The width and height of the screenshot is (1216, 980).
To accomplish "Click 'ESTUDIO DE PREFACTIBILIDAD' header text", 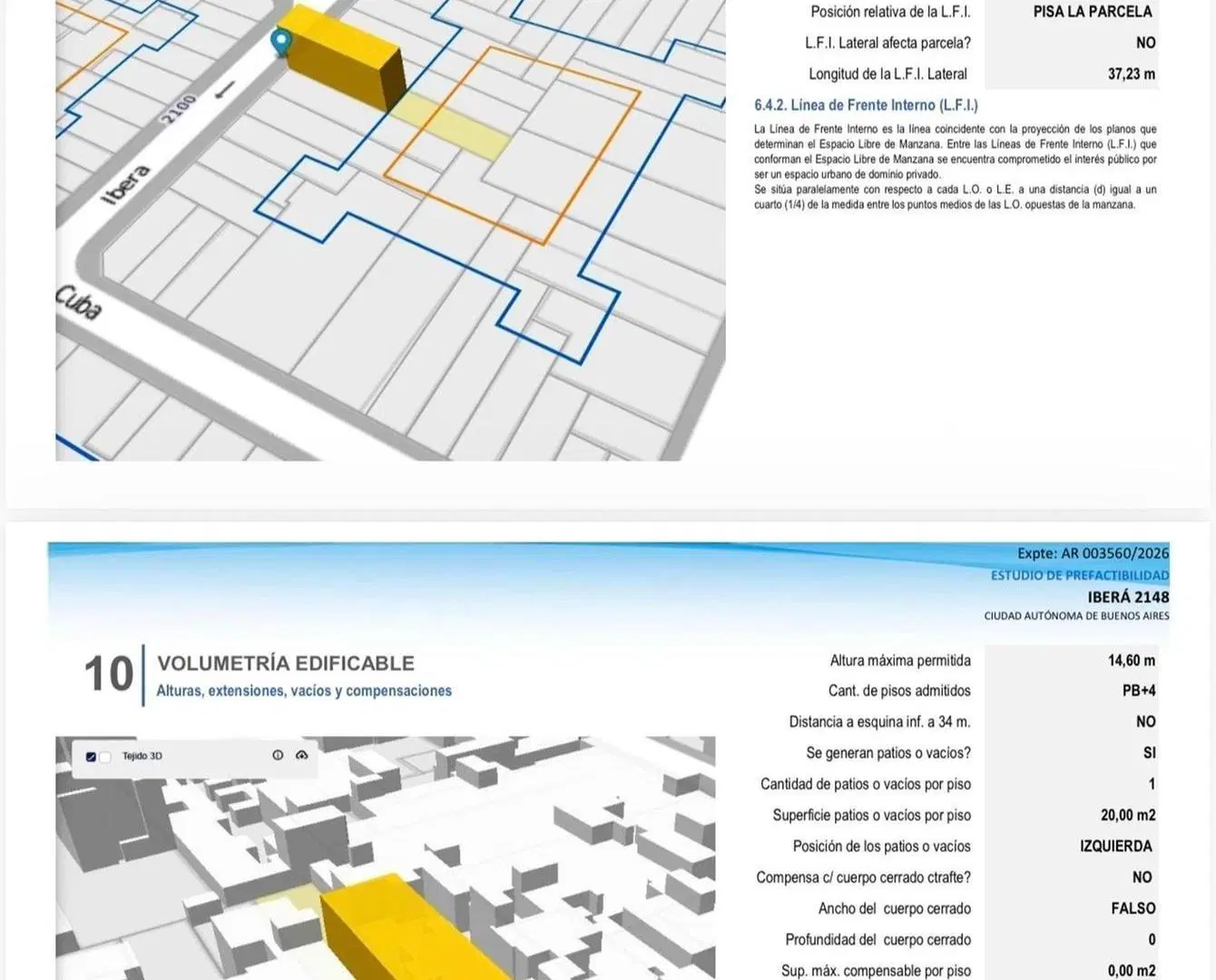I will [1080, 575].
